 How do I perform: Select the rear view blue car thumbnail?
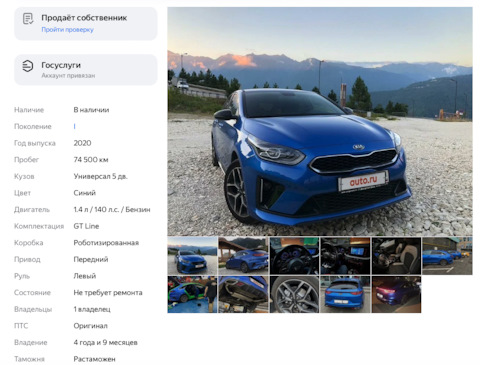[x=345, y=294]
